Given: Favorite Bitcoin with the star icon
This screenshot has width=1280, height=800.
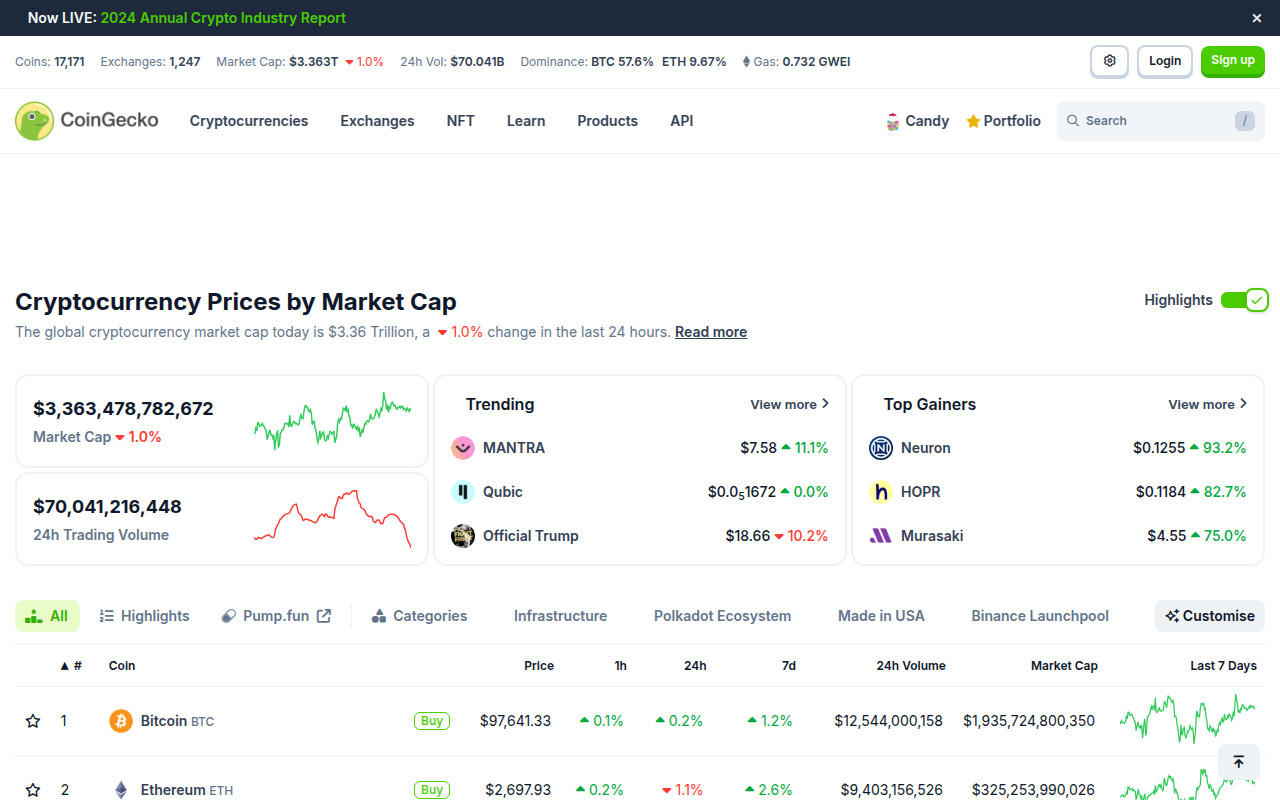Looking at the screenshot, I should pos(33,721).
